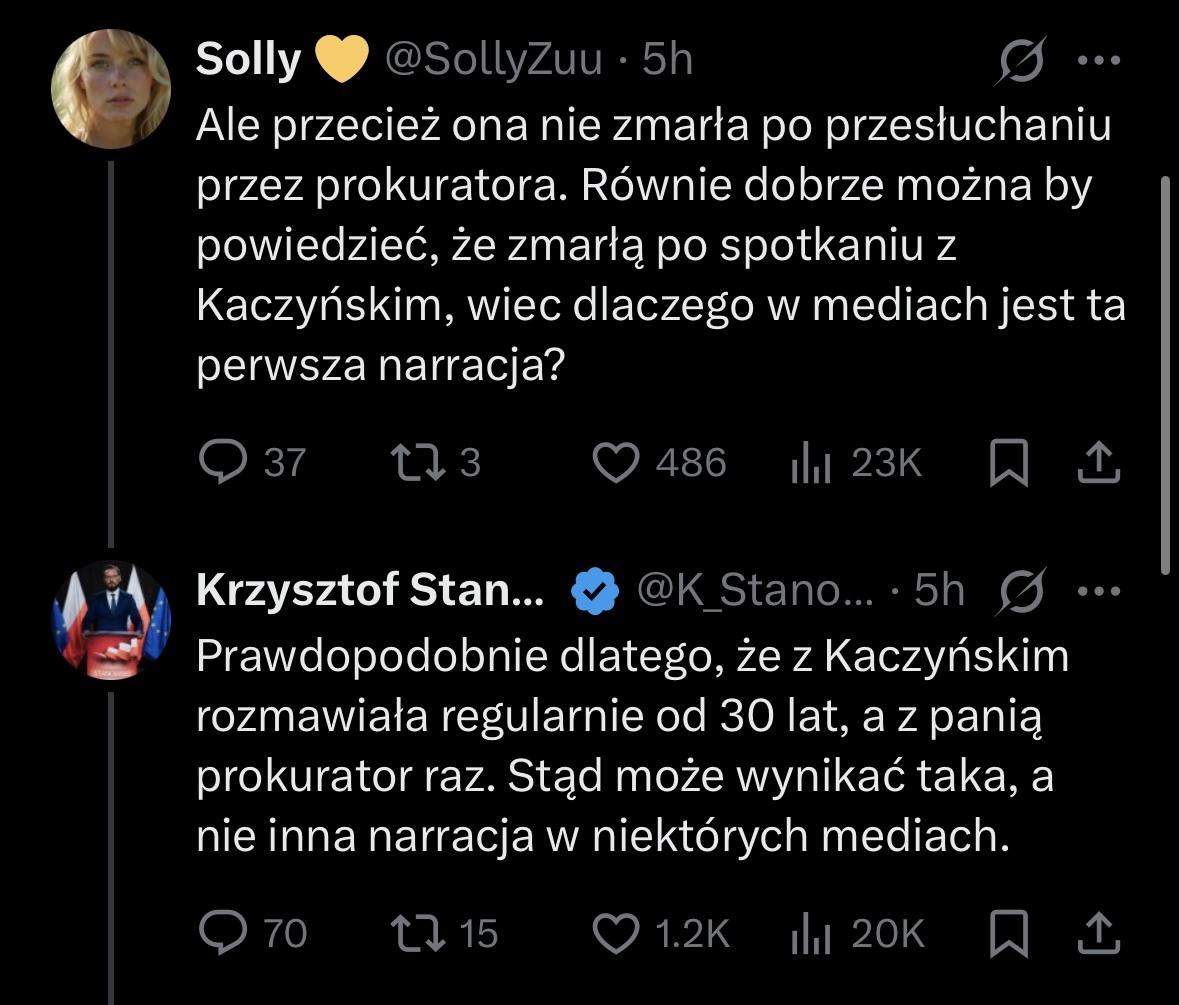Like Solly's tweet with 486 likes
The width and height of the screenshot is (1179, 1005).
coord(617,463)
